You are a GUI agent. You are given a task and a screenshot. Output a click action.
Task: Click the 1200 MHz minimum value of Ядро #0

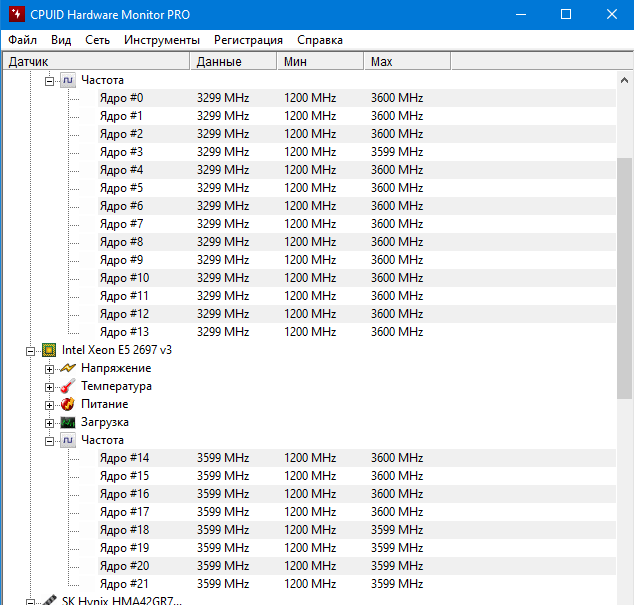(310, 98)
